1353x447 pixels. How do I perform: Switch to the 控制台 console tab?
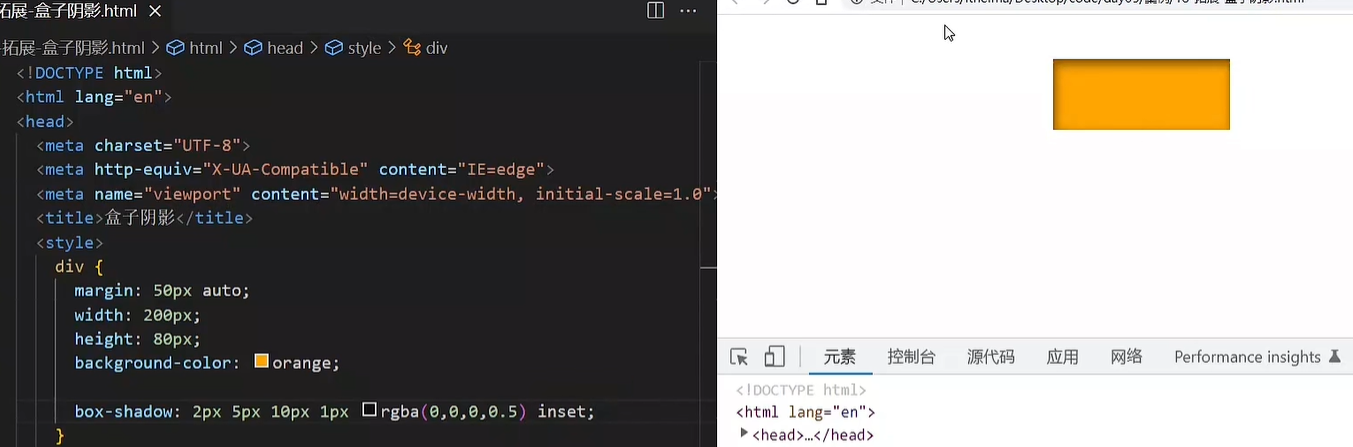[911, 357]
